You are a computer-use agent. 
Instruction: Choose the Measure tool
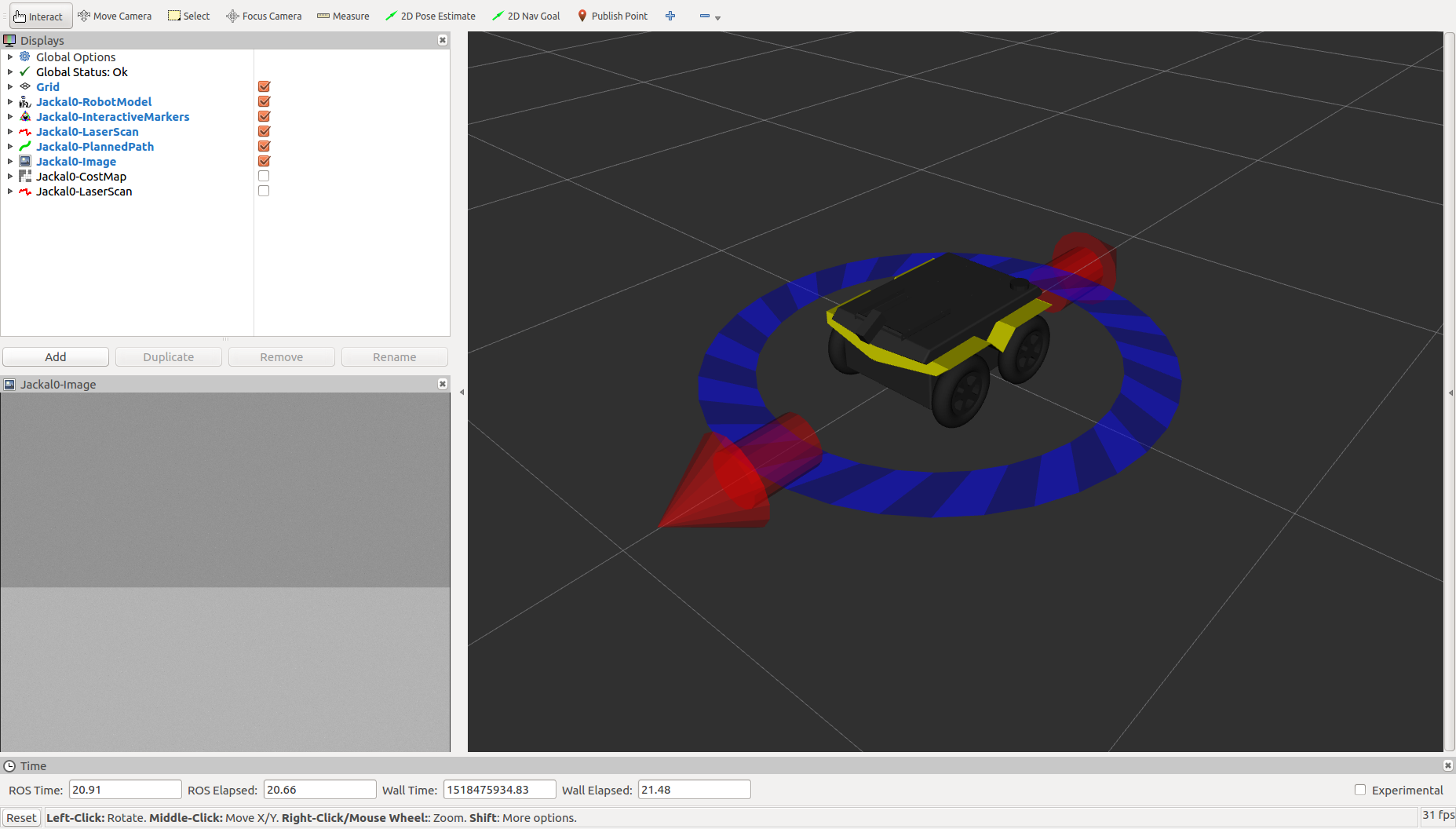(x=343, y=16)
